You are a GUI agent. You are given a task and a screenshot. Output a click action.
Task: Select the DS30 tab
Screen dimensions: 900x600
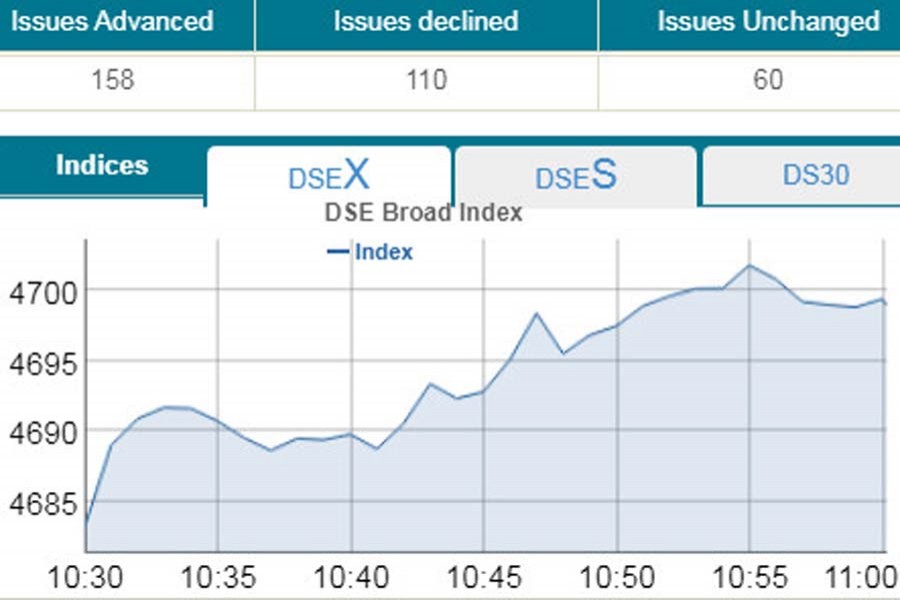pos(815,175)
